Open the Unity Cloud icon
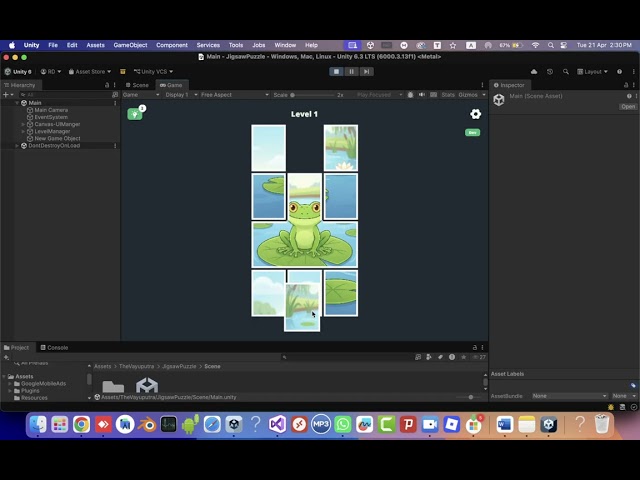This screenshot has height=480, width=640. (534, 71)
